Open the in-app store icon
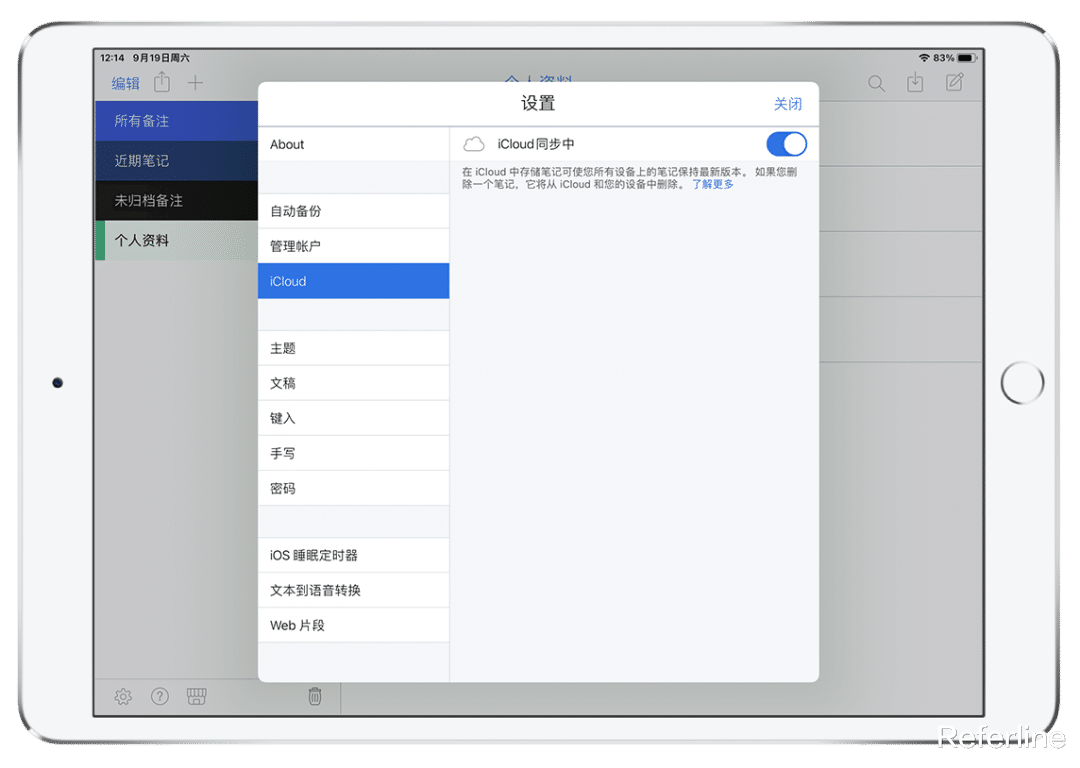 [198, 697]
